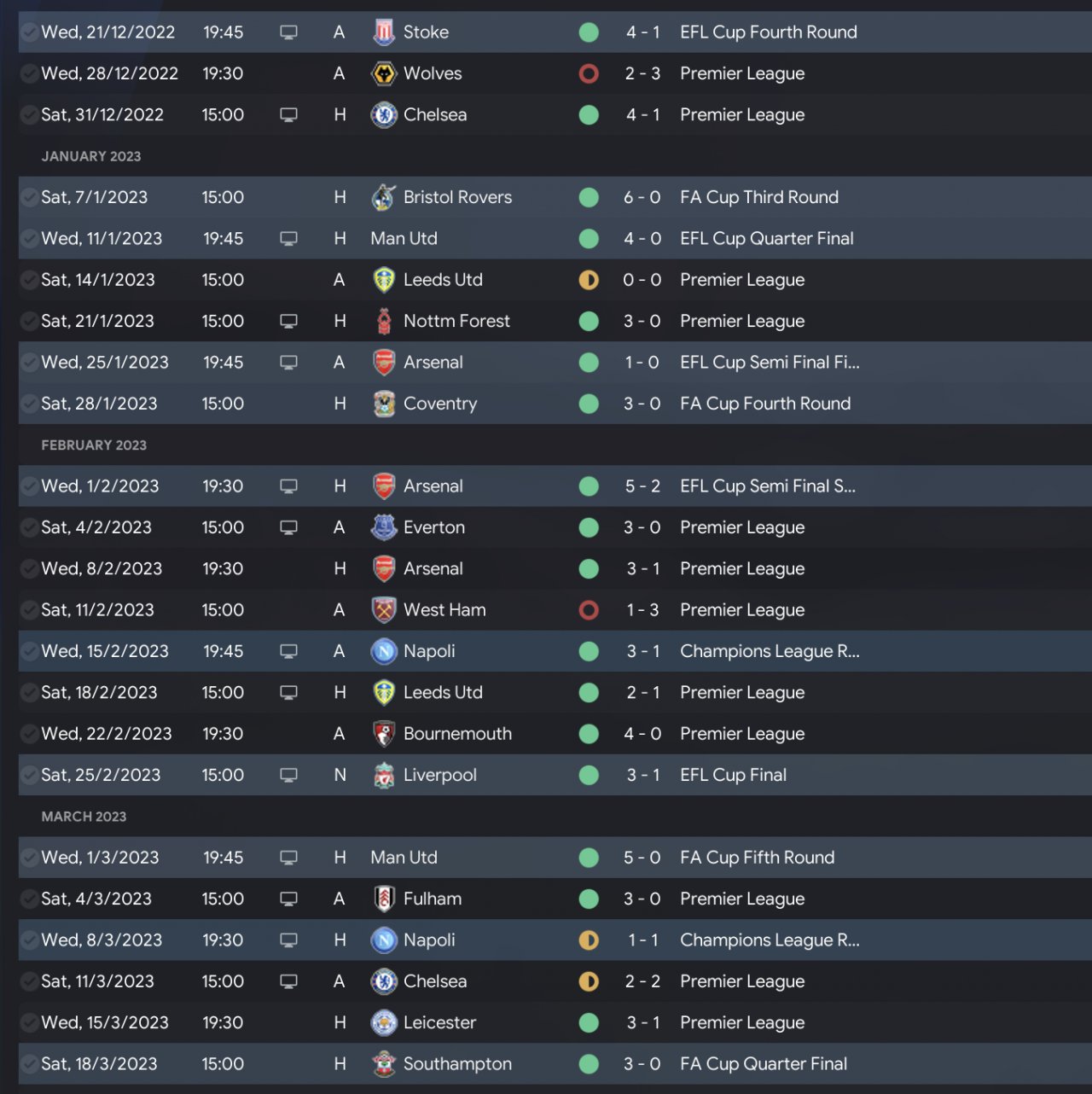
Task: Click the TV icon on the Nottm Forest fixture
Action: tap(288, 322)
